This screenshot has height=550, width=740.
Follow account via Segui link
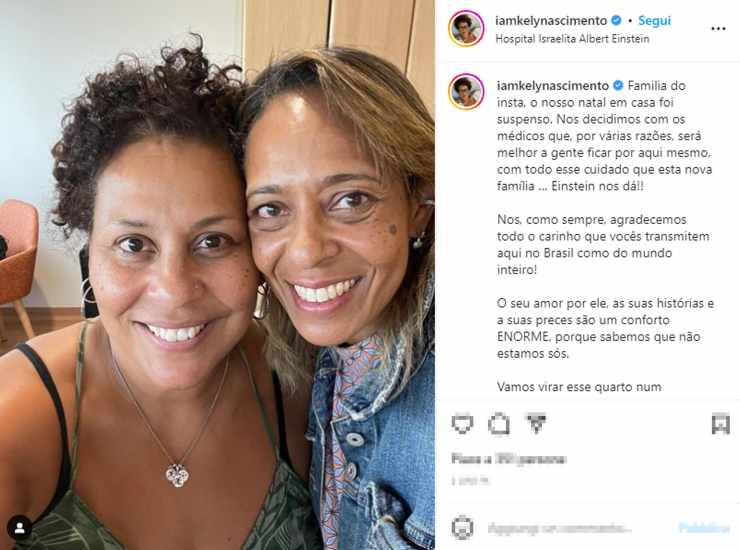[654, 21]
